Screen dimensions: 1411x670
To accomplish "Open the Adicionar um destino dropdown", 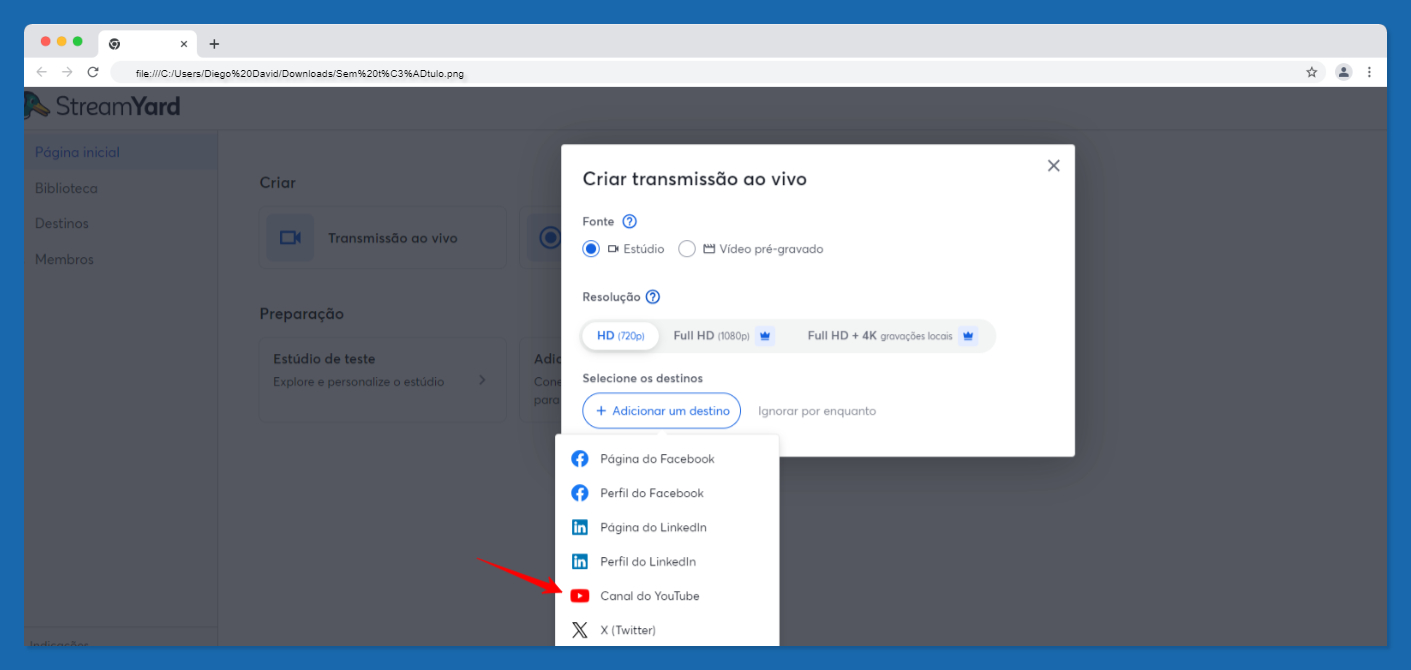I will pos(662,411).
